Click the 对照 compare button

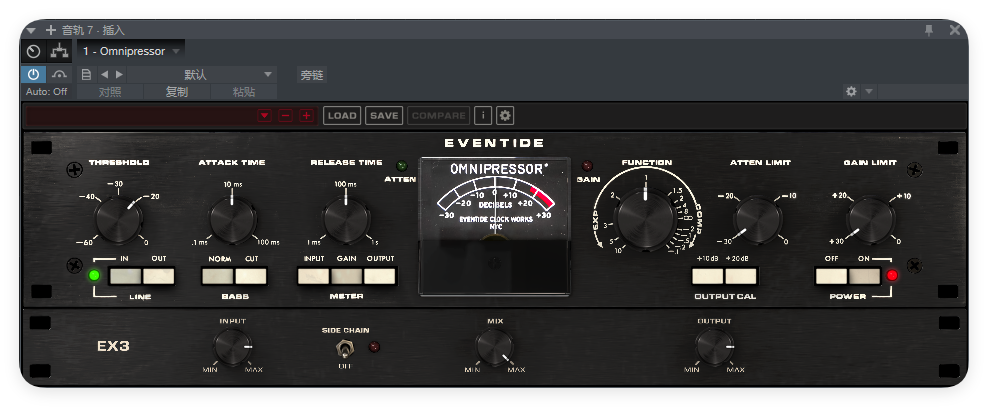coord(110,91)
